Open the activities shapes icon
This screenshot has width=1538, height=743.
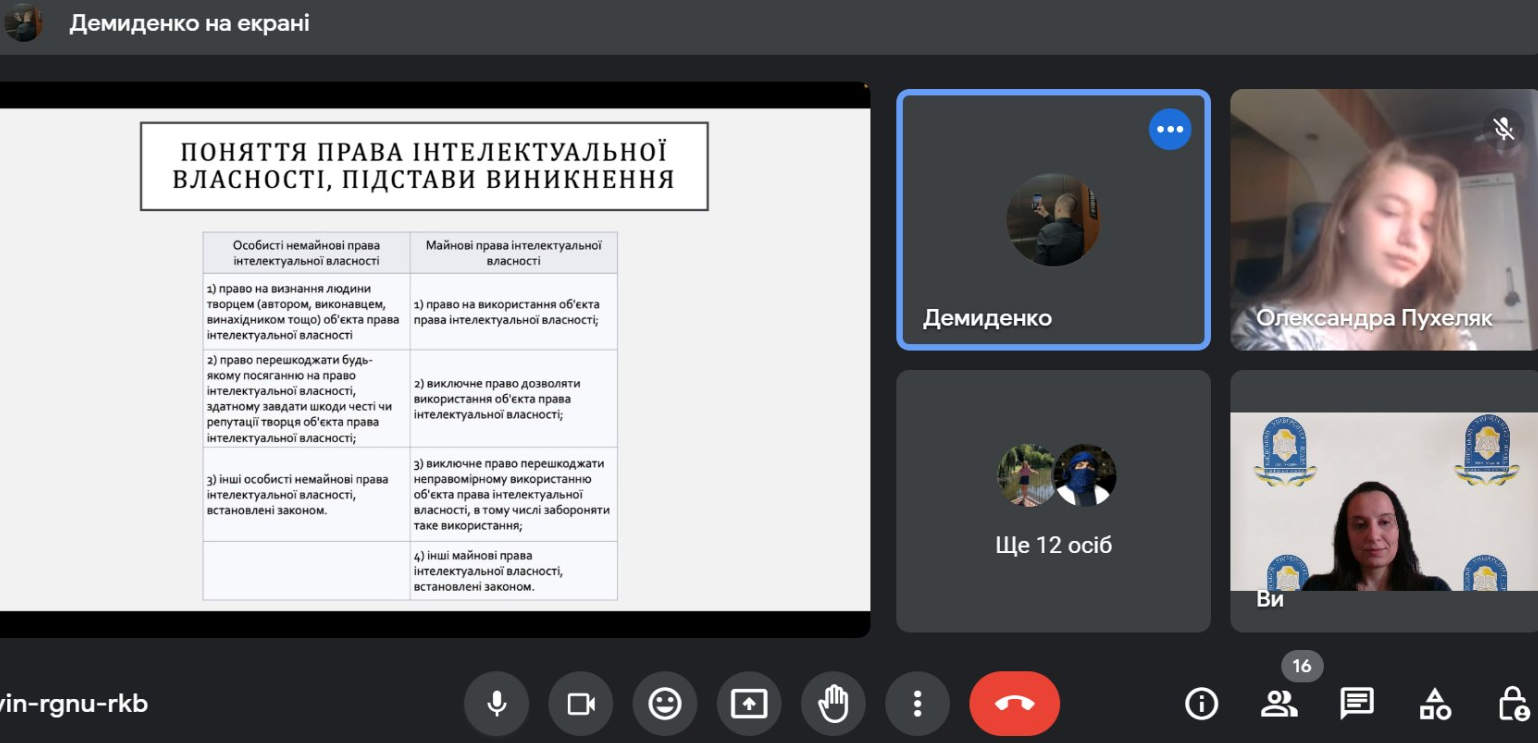1435,704
